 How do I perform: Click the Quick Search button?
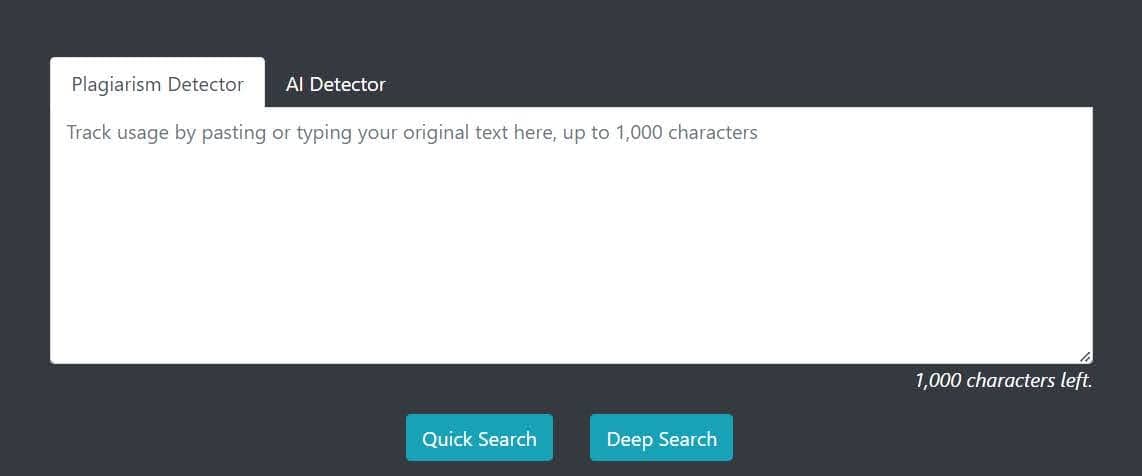[479, 438]
